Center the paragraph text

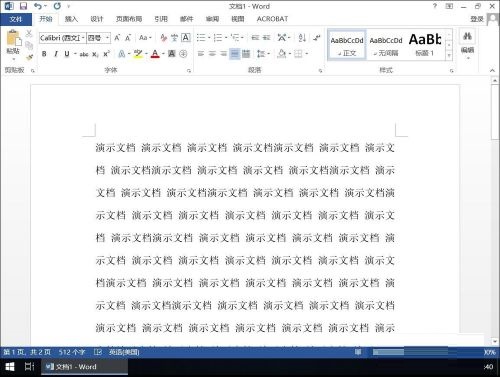(212, 54)
